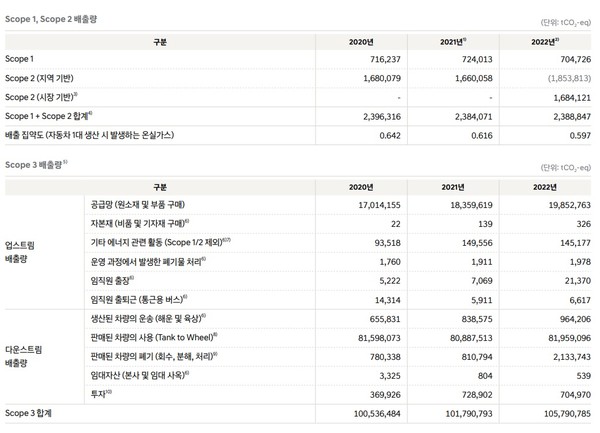Select the total 100,536,484
Screen dimensions: 600x433
377,414
